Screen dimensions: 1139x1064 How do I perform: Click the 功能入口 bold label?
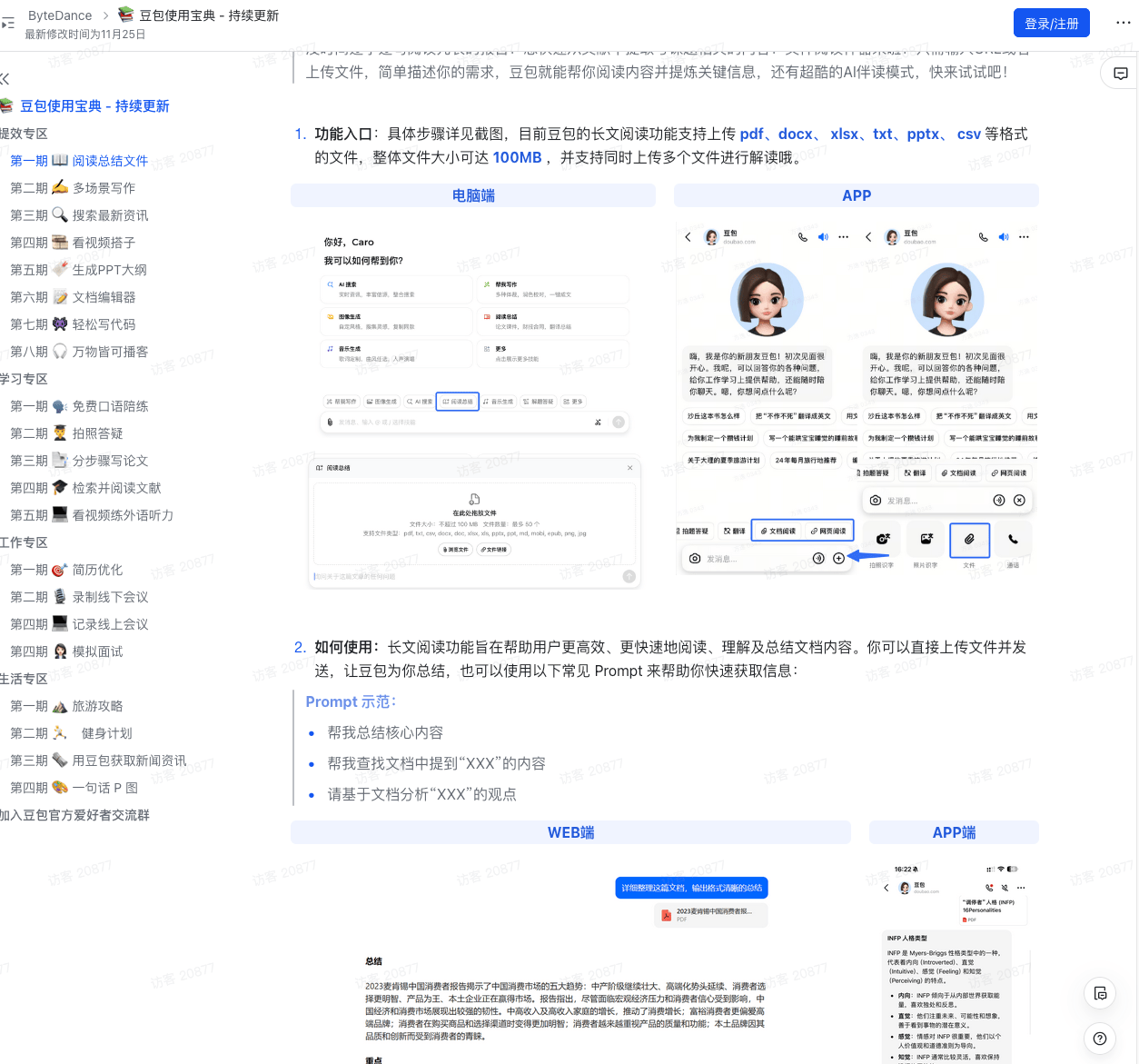coord(343,134)
